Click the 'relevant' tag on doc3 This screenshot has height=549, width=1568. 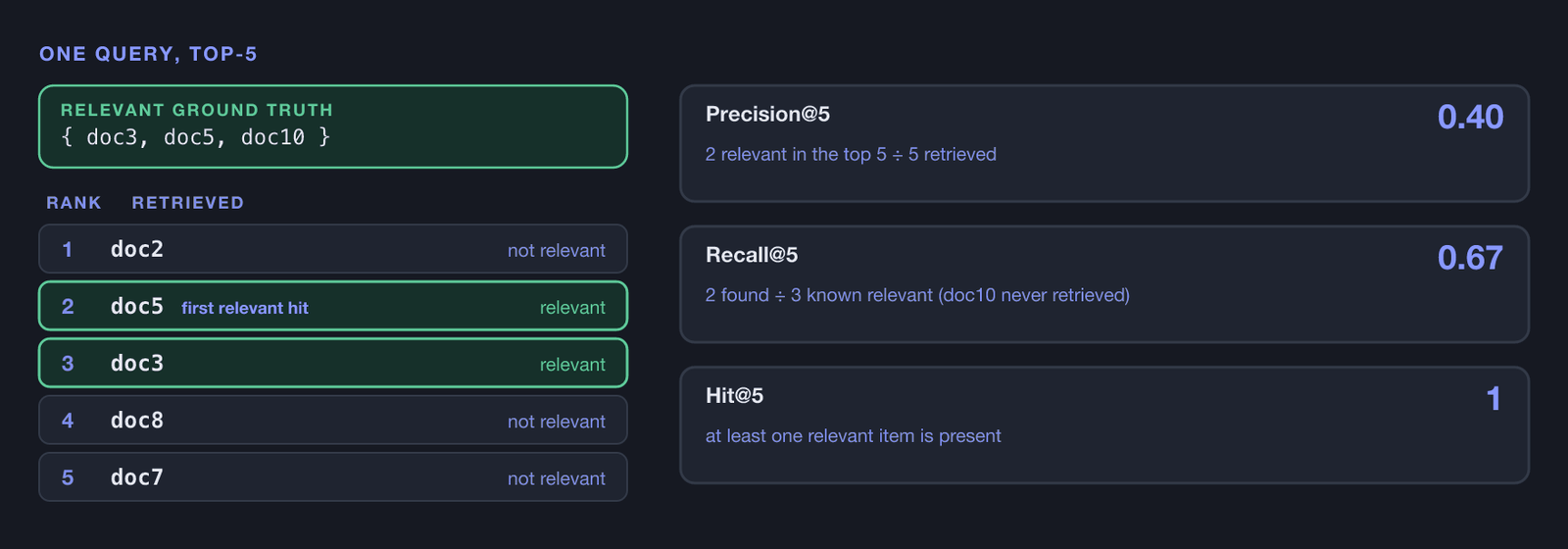tap(572, 364)
